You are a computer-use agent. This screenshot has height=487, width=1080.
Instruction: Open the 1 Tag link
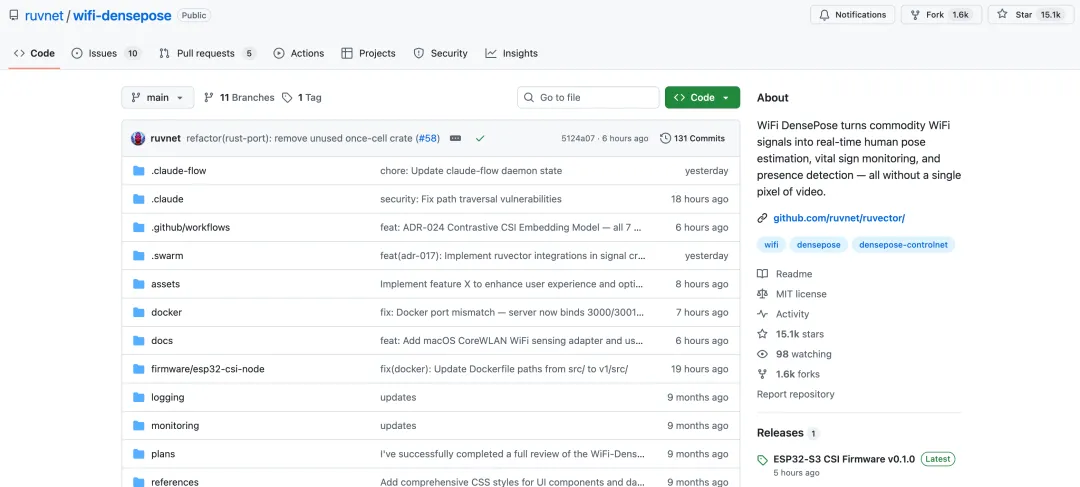pyautogui.click(x=301, y=98)
